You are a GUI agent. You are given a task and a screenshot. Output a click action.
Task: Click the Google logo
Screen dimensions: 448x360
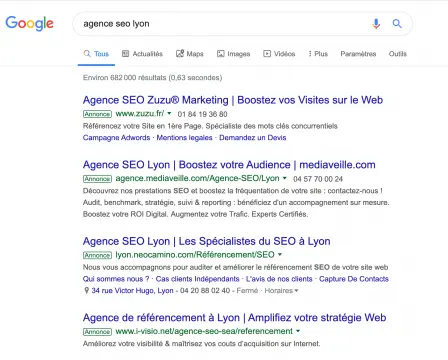pyautogui.click(x=29, y=23)
